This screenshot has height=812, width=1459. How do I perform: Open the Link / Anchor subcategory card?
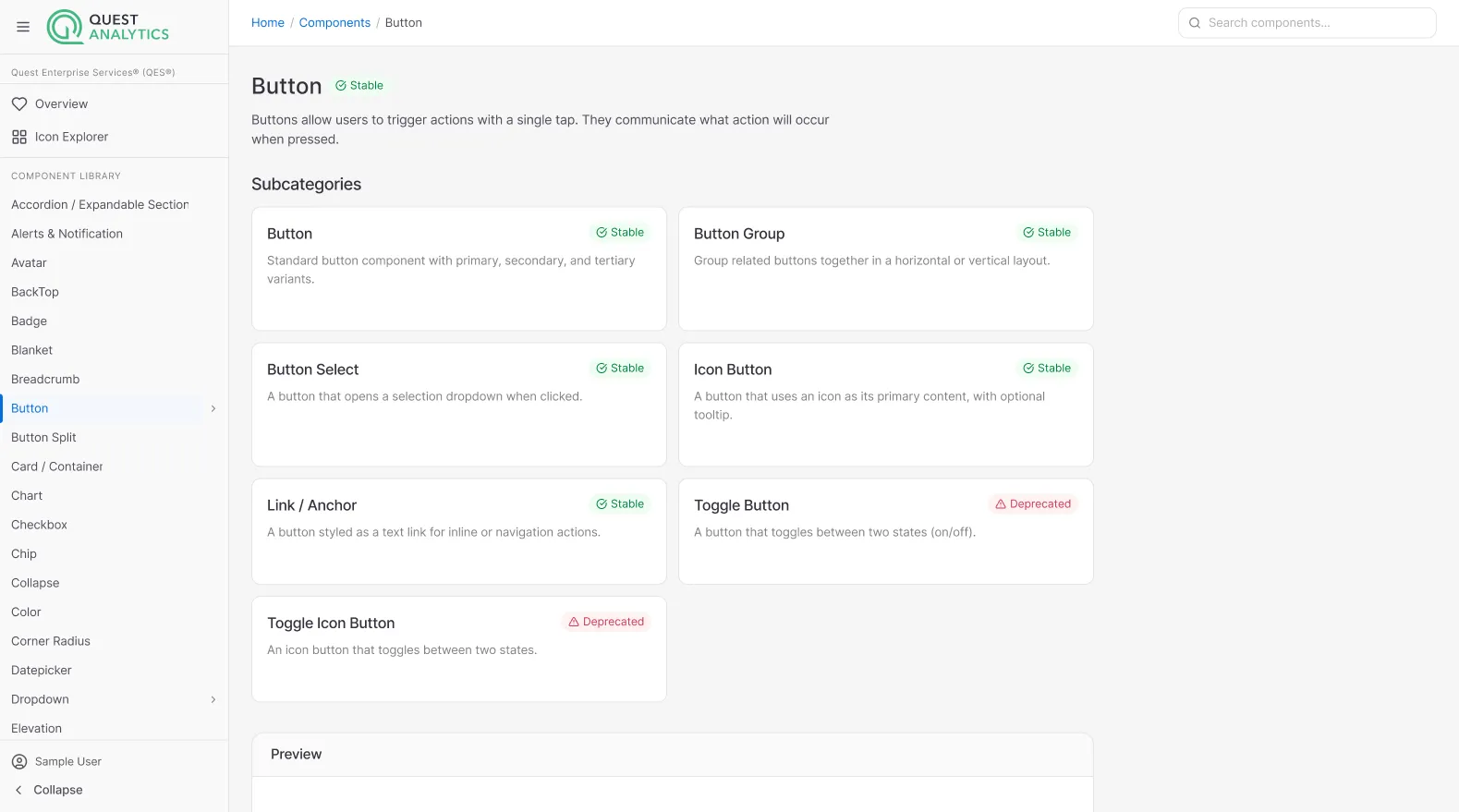coord(459,531)
